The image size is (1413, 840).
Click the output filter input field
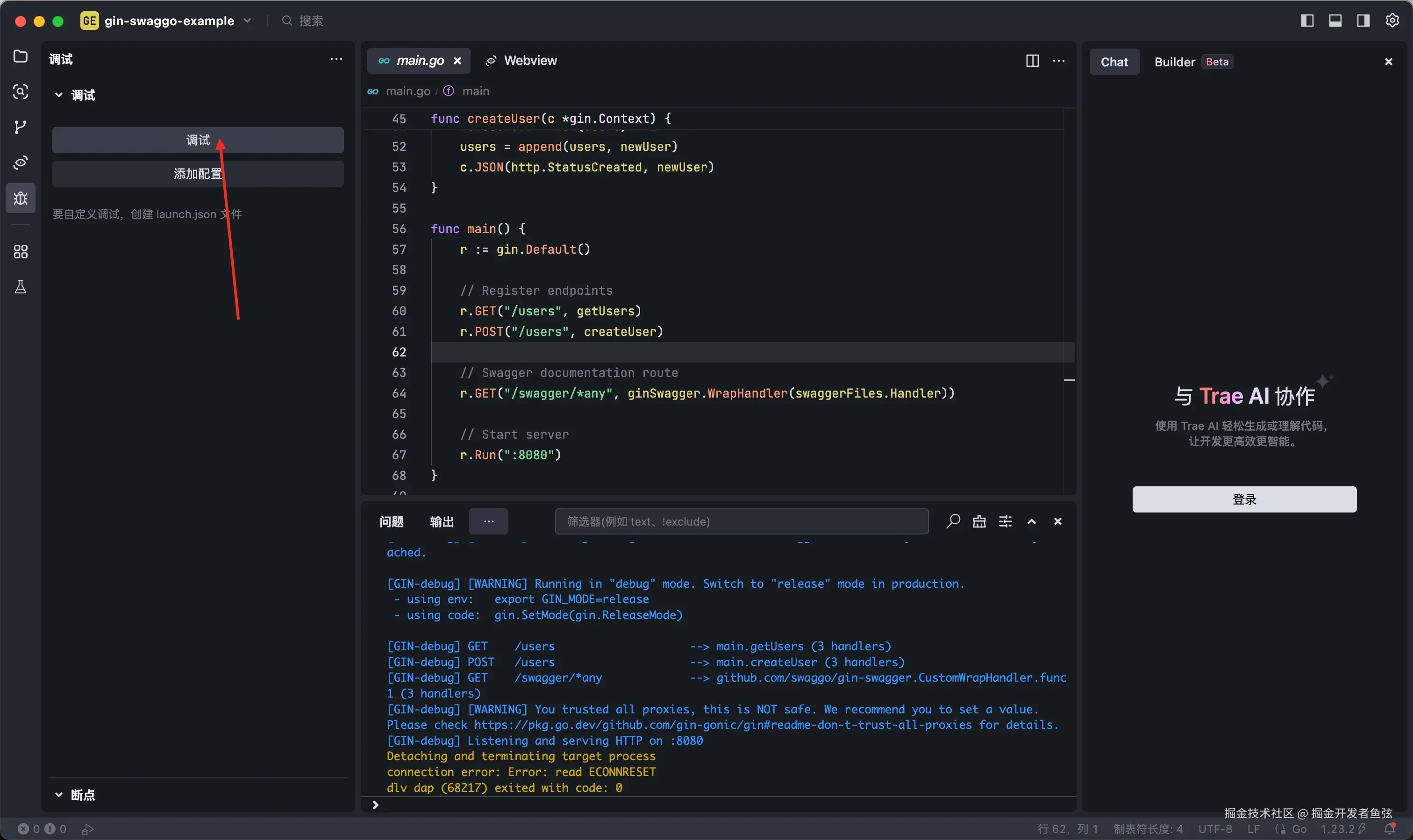click(x=741, y=521)
